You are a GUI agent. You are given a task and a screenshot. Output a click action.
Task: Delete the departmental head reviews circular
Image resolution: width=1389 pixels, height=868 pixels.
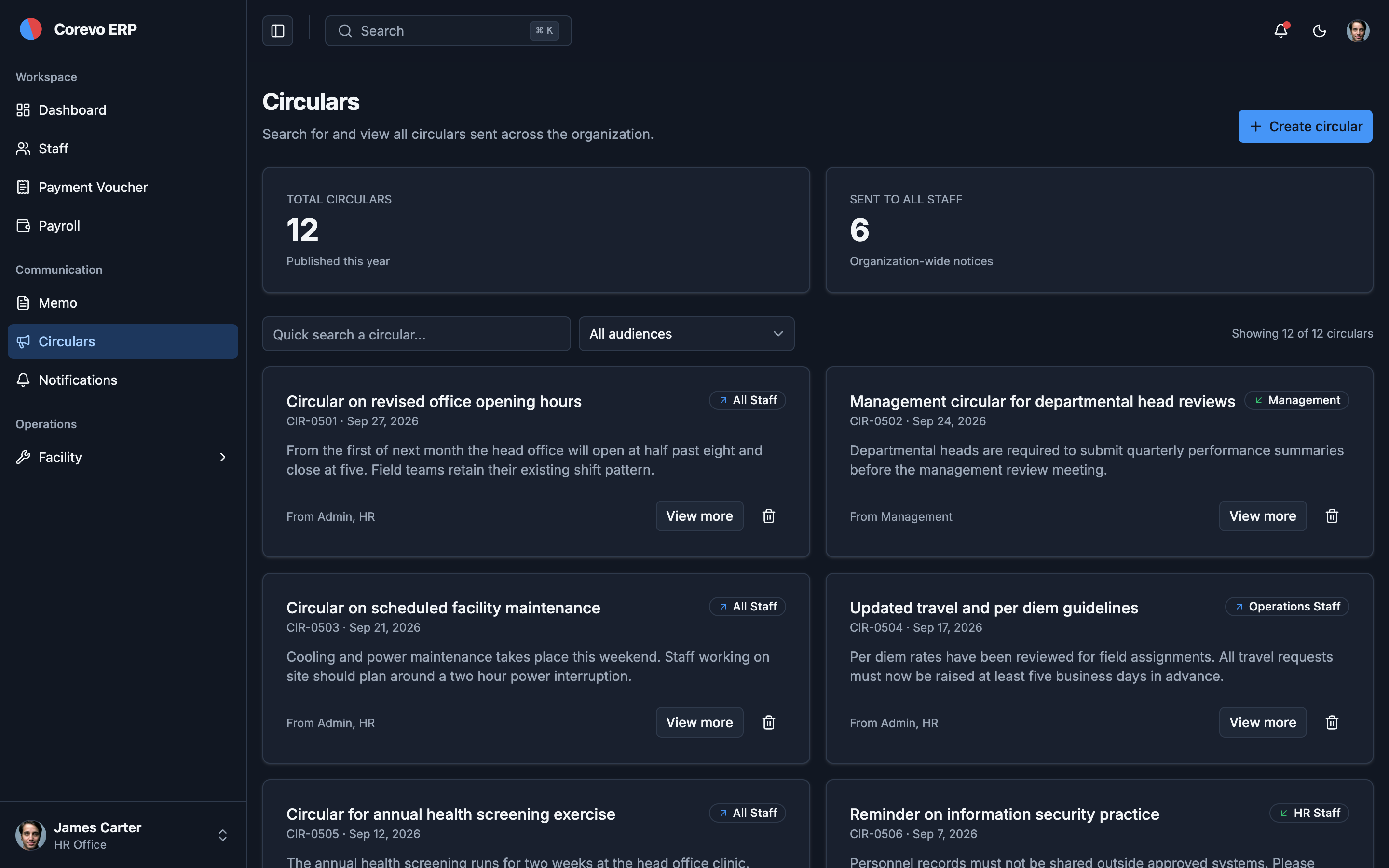coord(1332,516)
